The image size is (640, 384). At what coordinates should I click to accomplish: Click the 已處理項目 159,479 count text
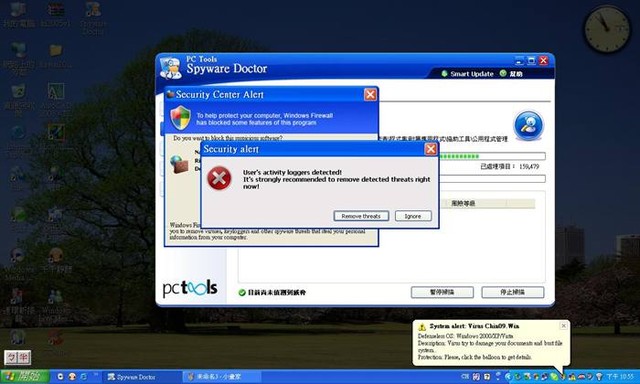coord(509,166)
